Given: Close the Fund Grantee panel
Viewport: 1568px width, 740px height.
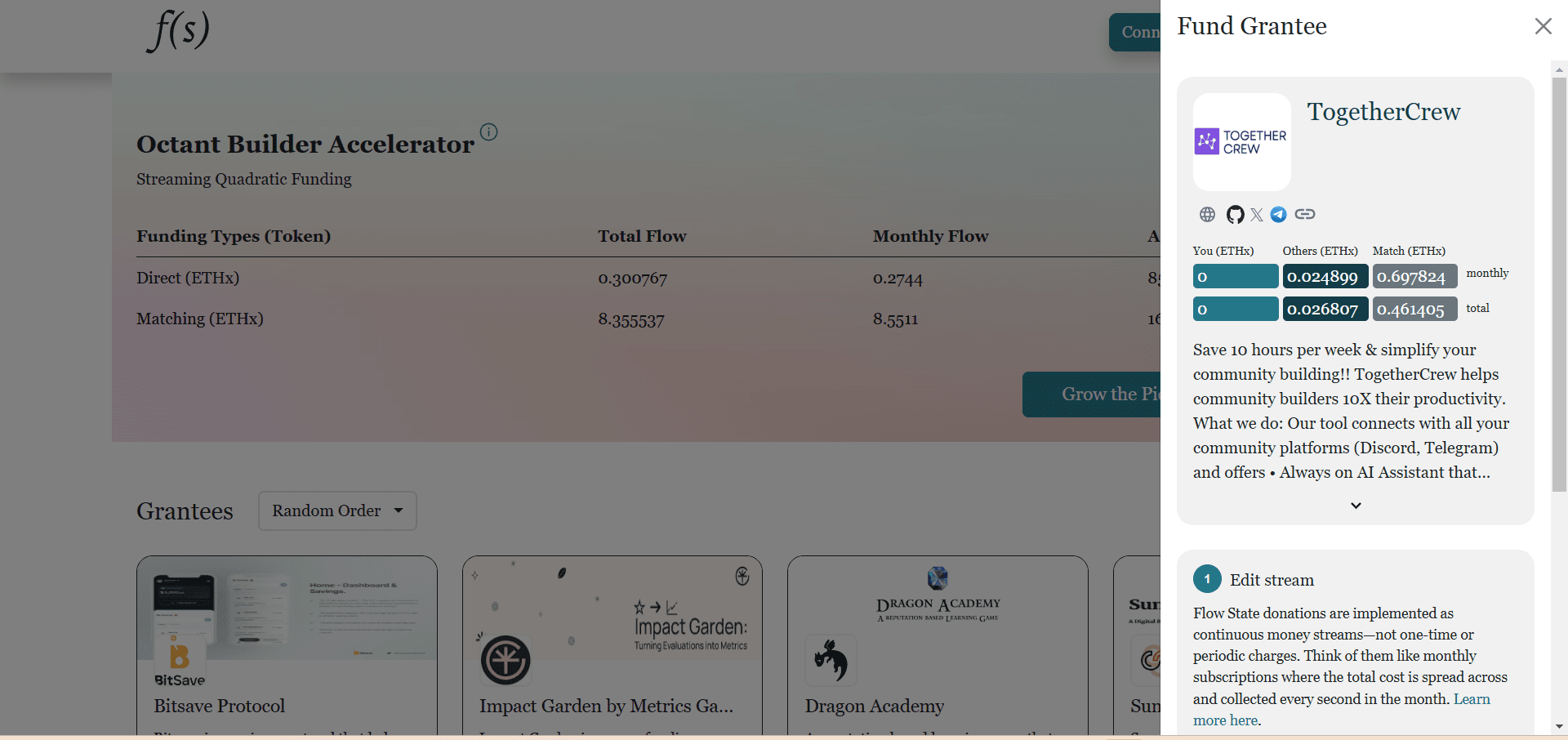Looking at the screenshot, I should pyautogui.click(x=1543, y=26).
